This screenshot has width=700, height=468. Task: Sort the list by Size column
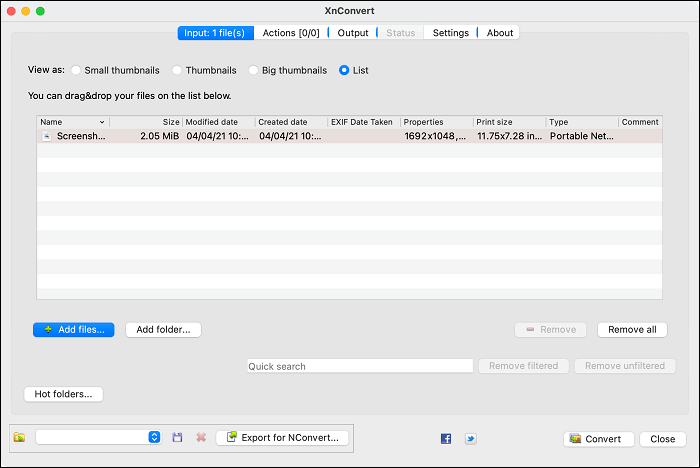click(146, 122)
